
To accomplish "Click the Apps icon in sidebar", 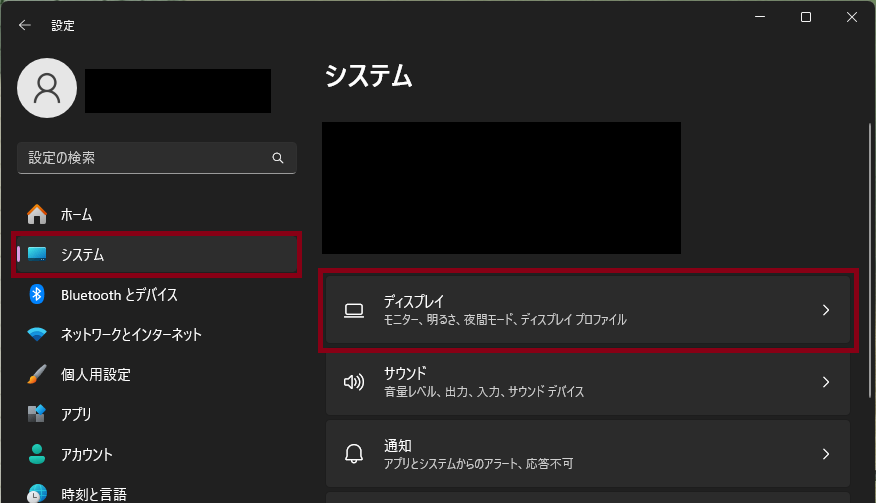I will point(37,414).
